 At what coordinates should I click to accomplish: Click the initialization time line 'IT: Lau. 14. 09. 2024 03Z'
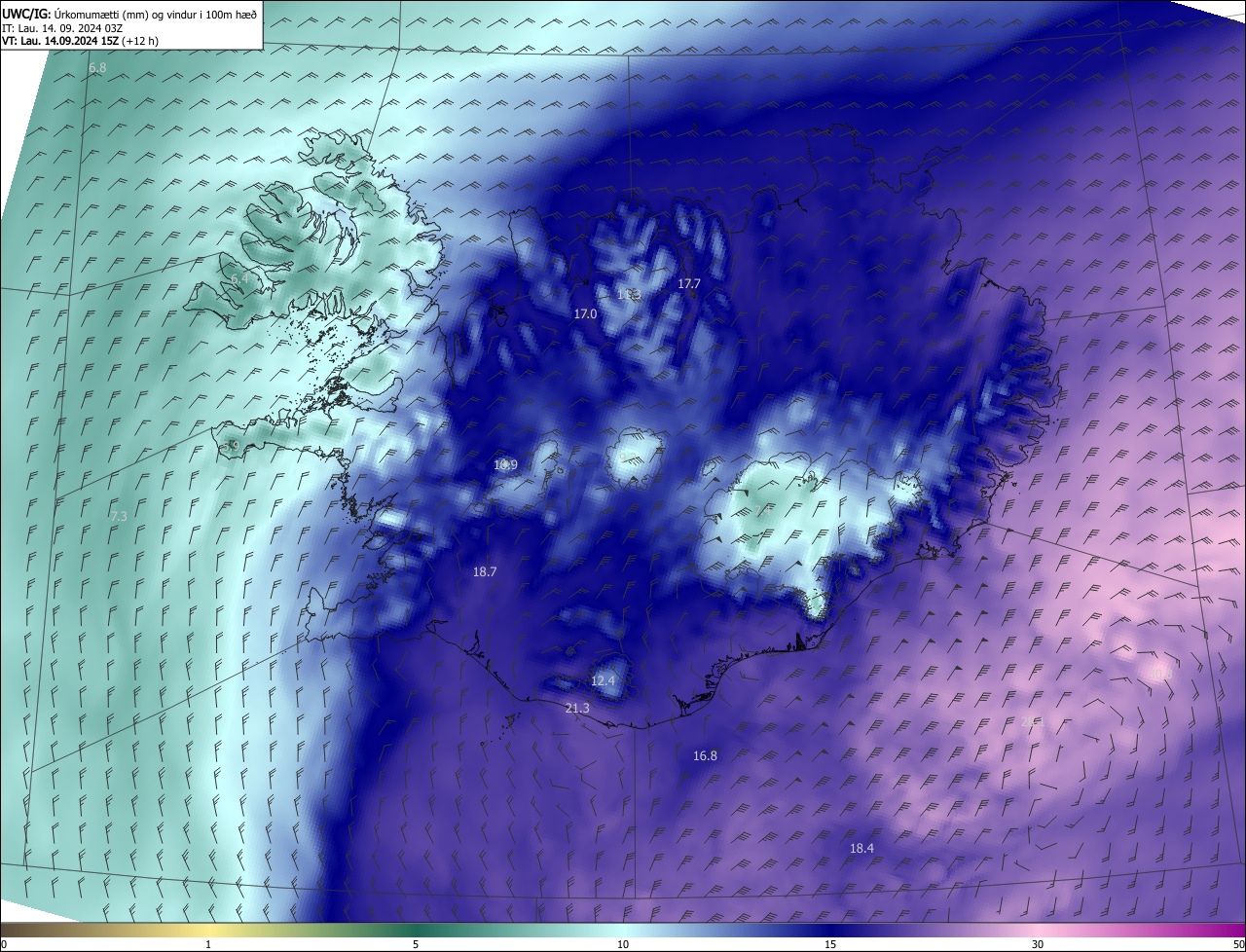62,27
